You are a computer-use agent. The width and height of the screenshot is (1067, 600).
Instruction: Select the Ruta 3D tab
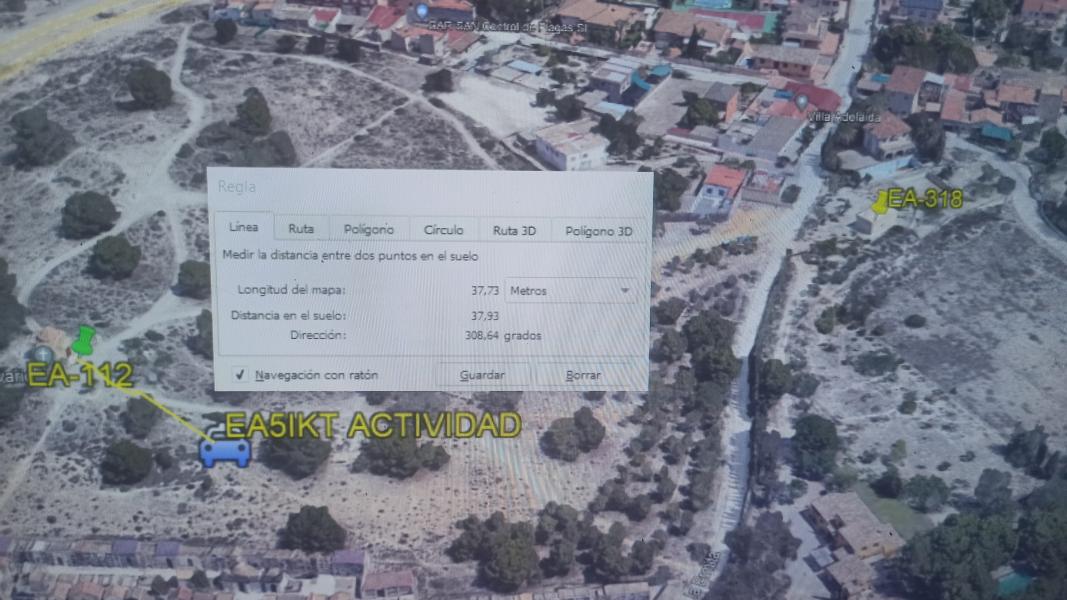coord(514,230)
